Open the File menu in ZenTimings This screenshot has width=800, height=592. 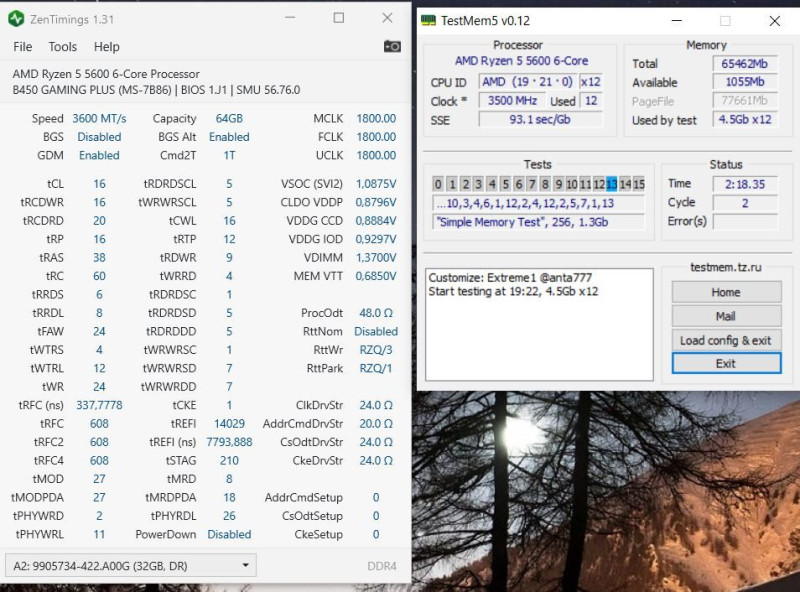(22, 47)
